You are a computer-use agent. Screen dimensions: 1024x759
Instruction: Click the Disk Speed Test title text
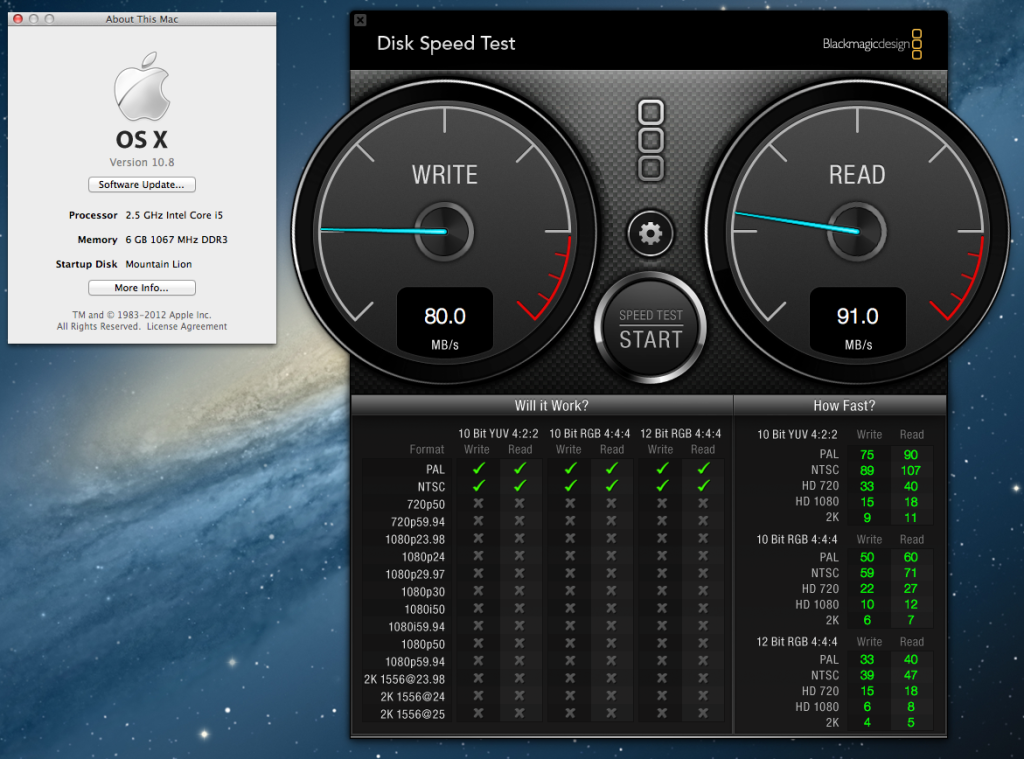[446, 44]
